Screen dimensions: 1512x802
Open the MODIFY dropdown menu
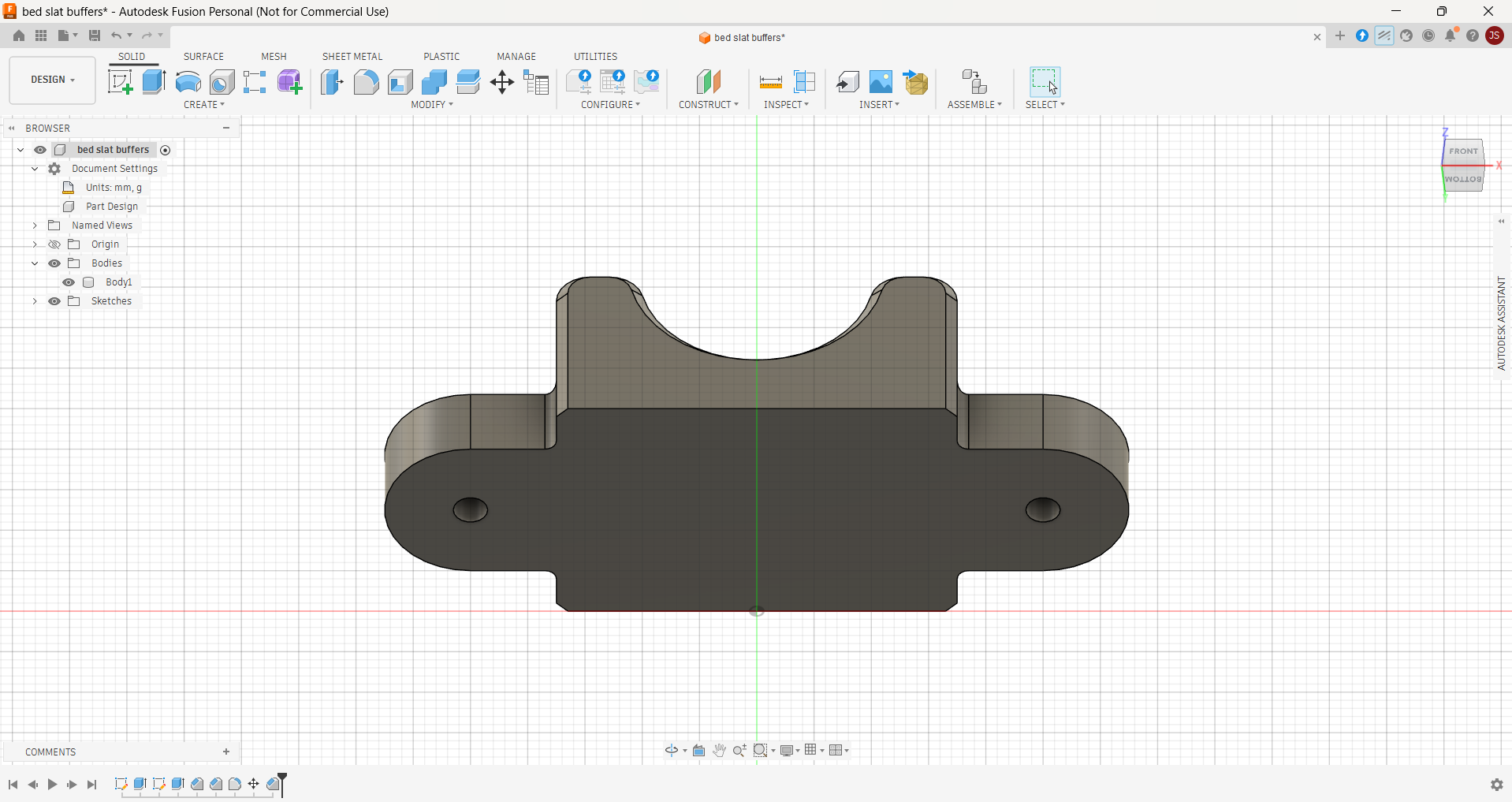point(432,105)
